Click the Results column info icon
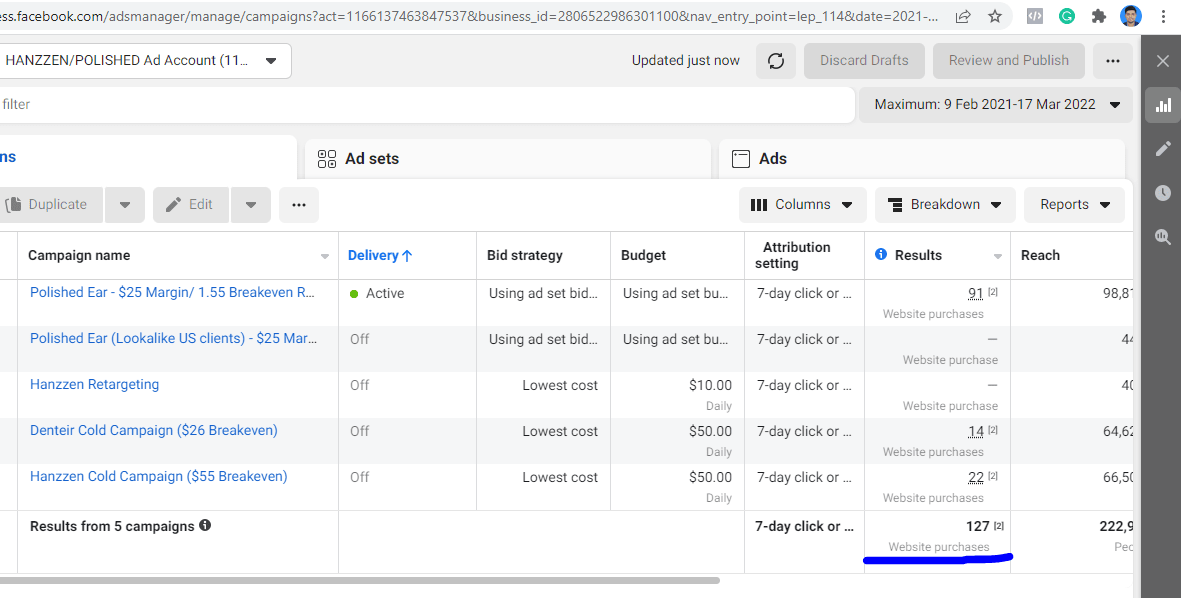 (881, 255)
